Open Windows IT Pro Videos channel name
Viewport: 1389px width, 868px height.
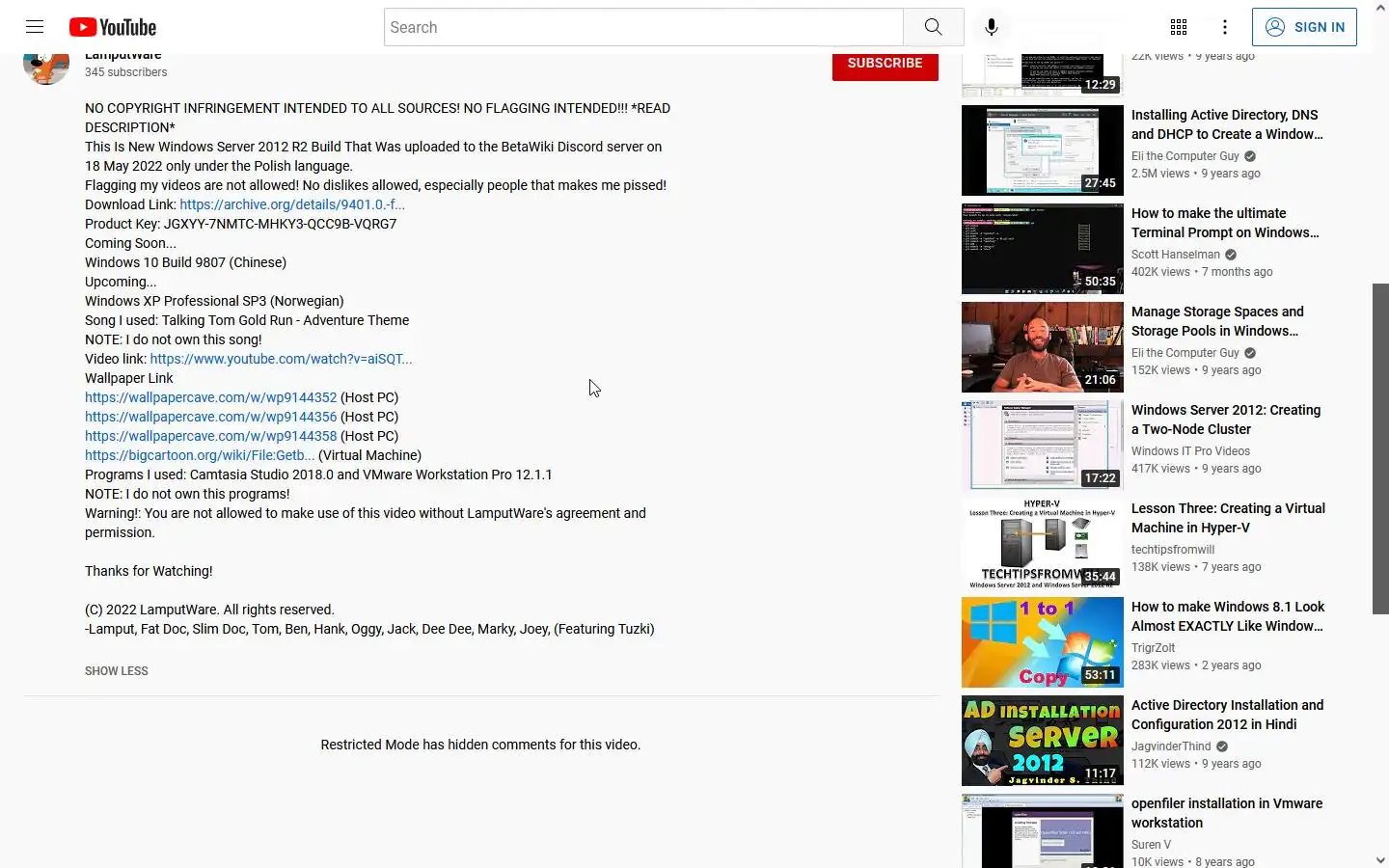pyautogui.click(x=1190, y=451)
